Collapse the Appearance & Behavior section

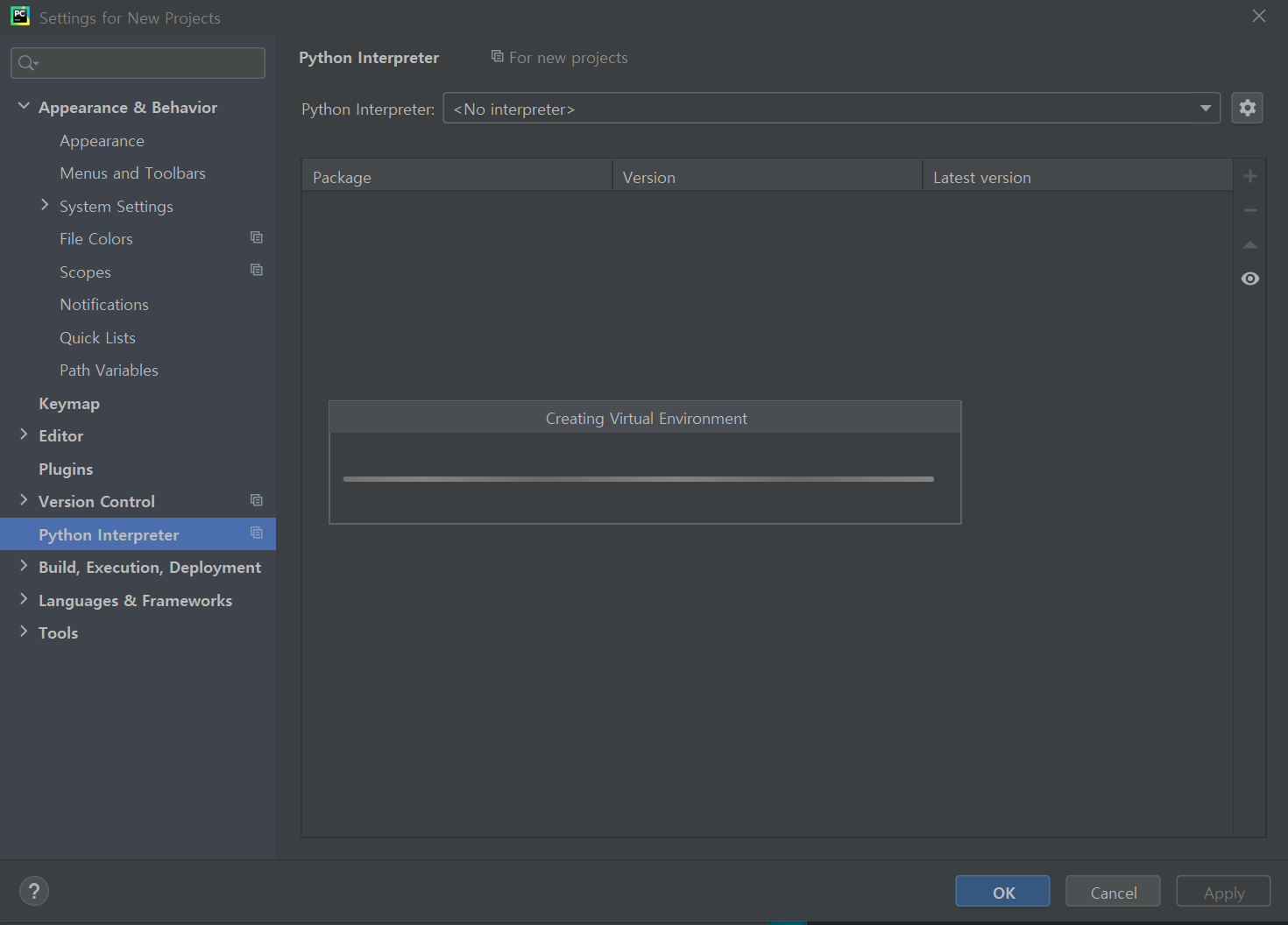click(24, 106)
